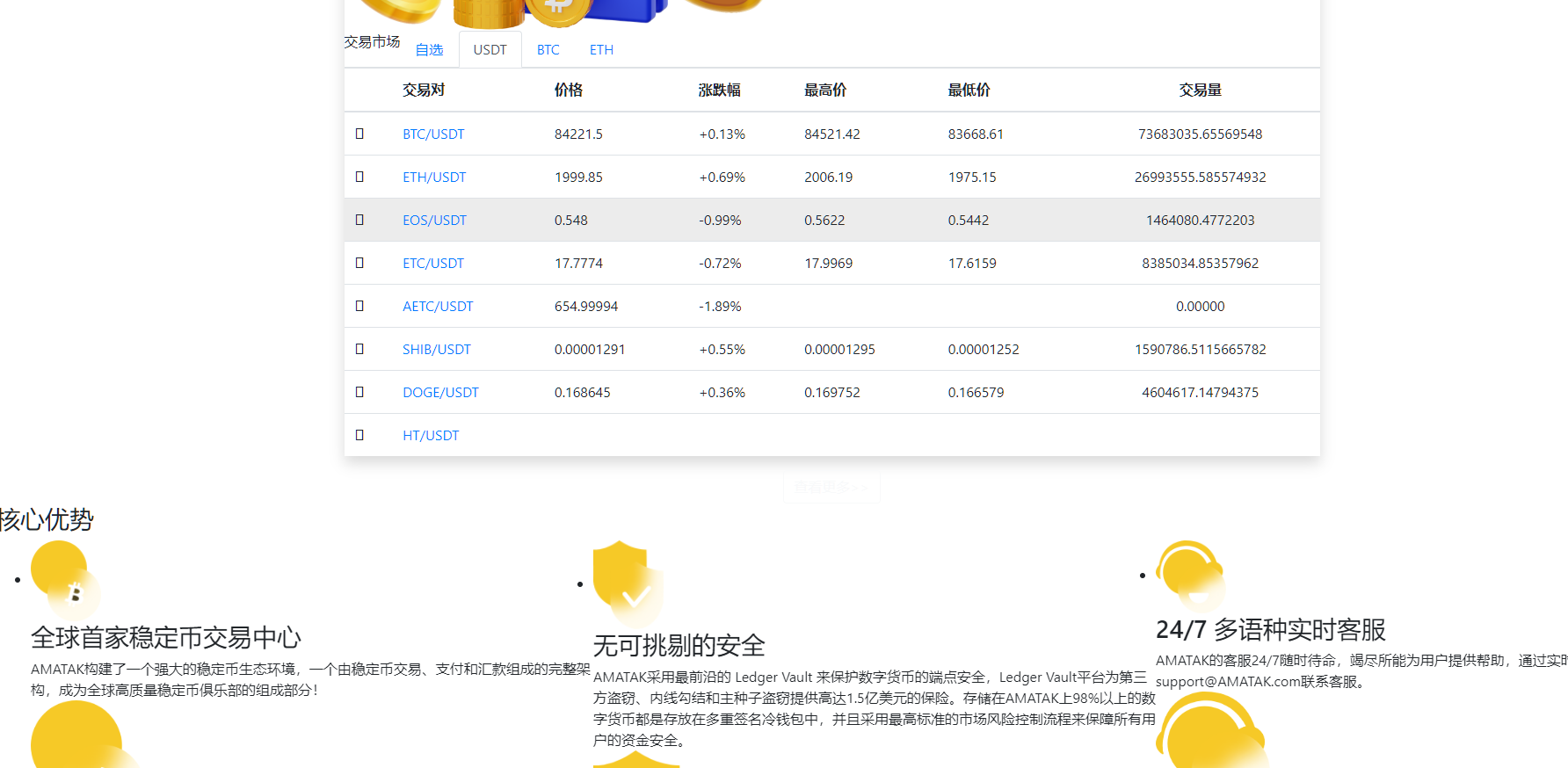Click the 涨跌幅 column header
This screenshot has height=768, width=1568.
tap(719, 90)
